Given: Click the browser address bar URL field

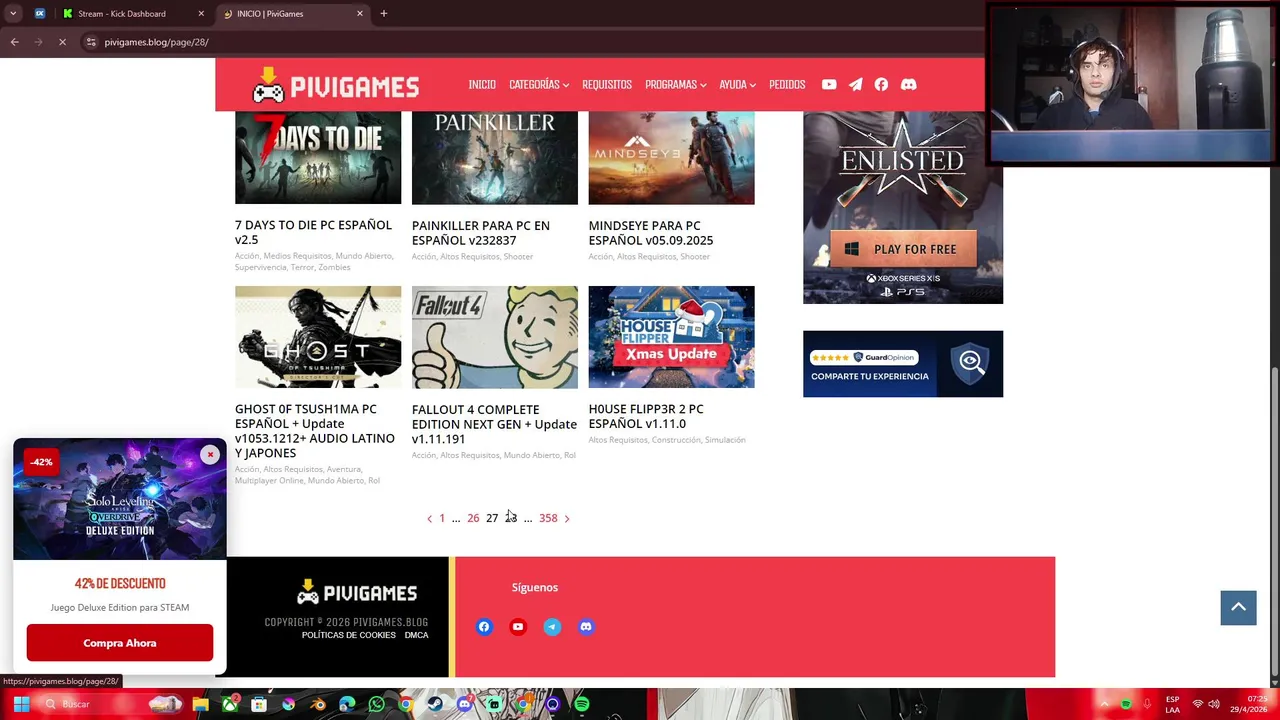Looking at the screenshot, I should coord(530,42).
